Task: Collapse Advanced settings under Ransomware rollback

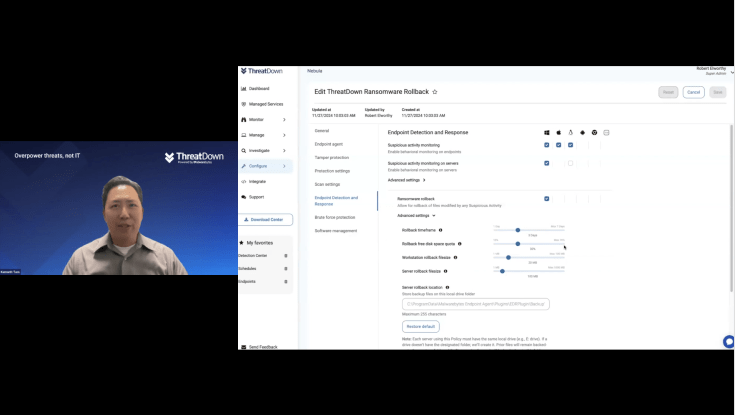Action: pyautogui.click(x=416, y=216)
